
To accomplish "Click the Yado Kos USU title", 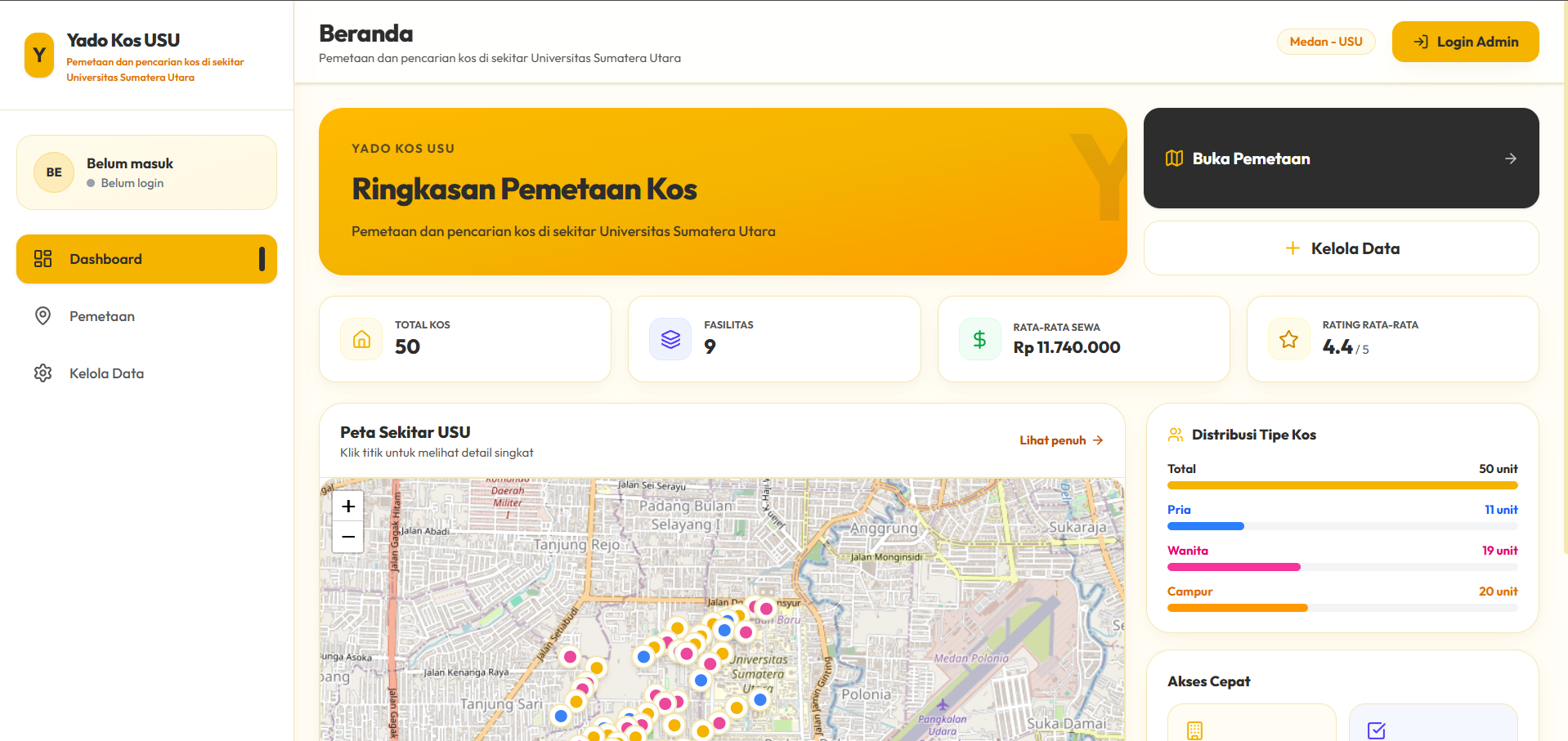I will [123, 40].
